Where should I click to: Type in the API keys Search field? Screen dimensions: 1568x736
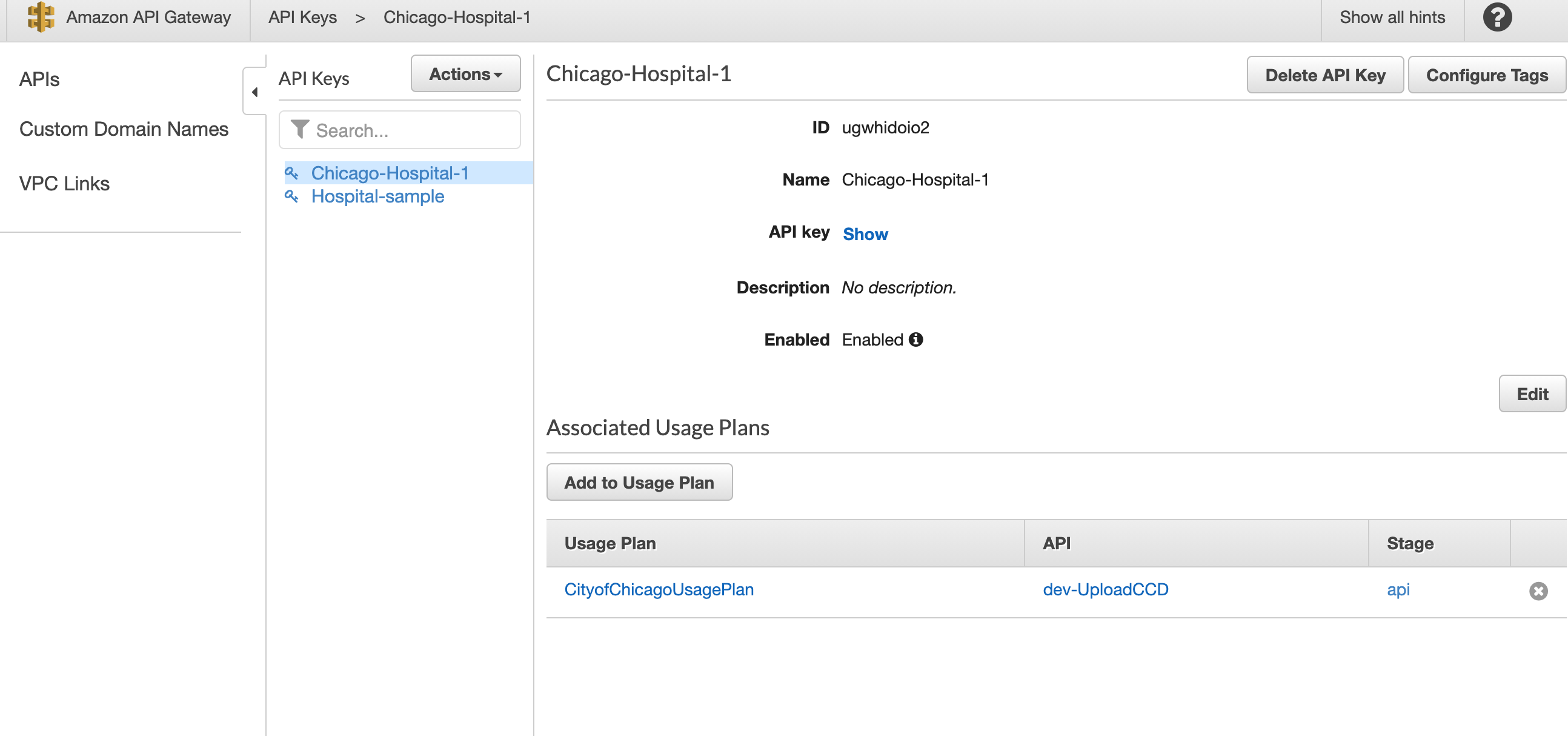(414, 130)
